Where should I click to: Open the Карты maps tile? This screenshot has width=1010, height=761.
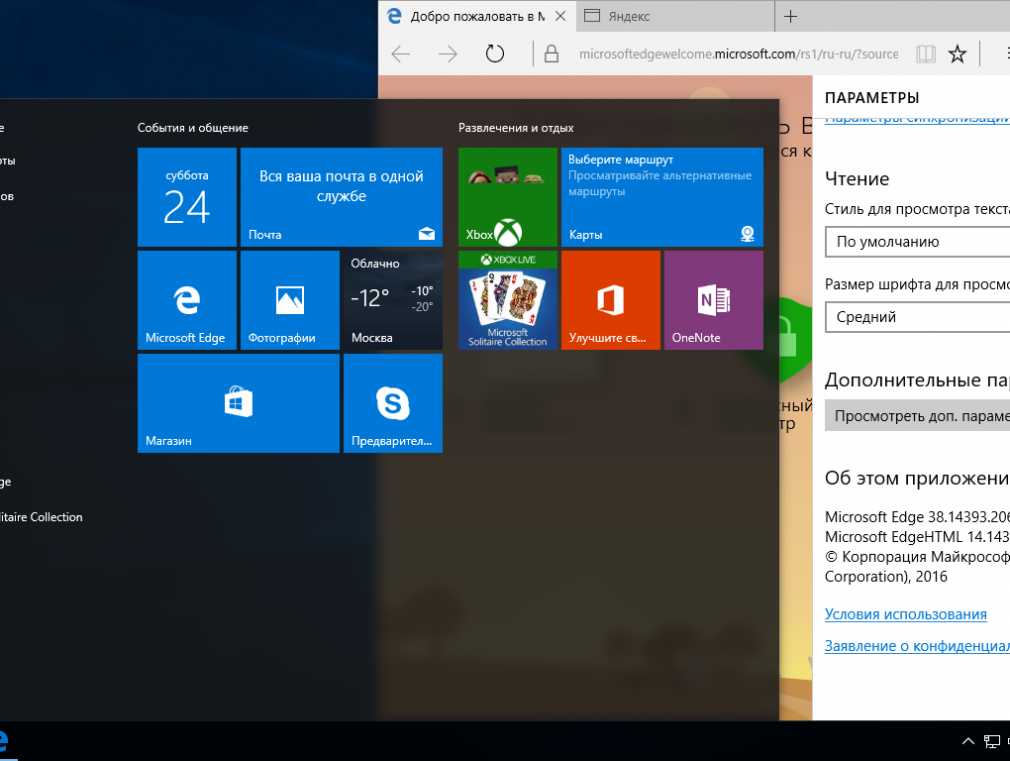[662, 197]
